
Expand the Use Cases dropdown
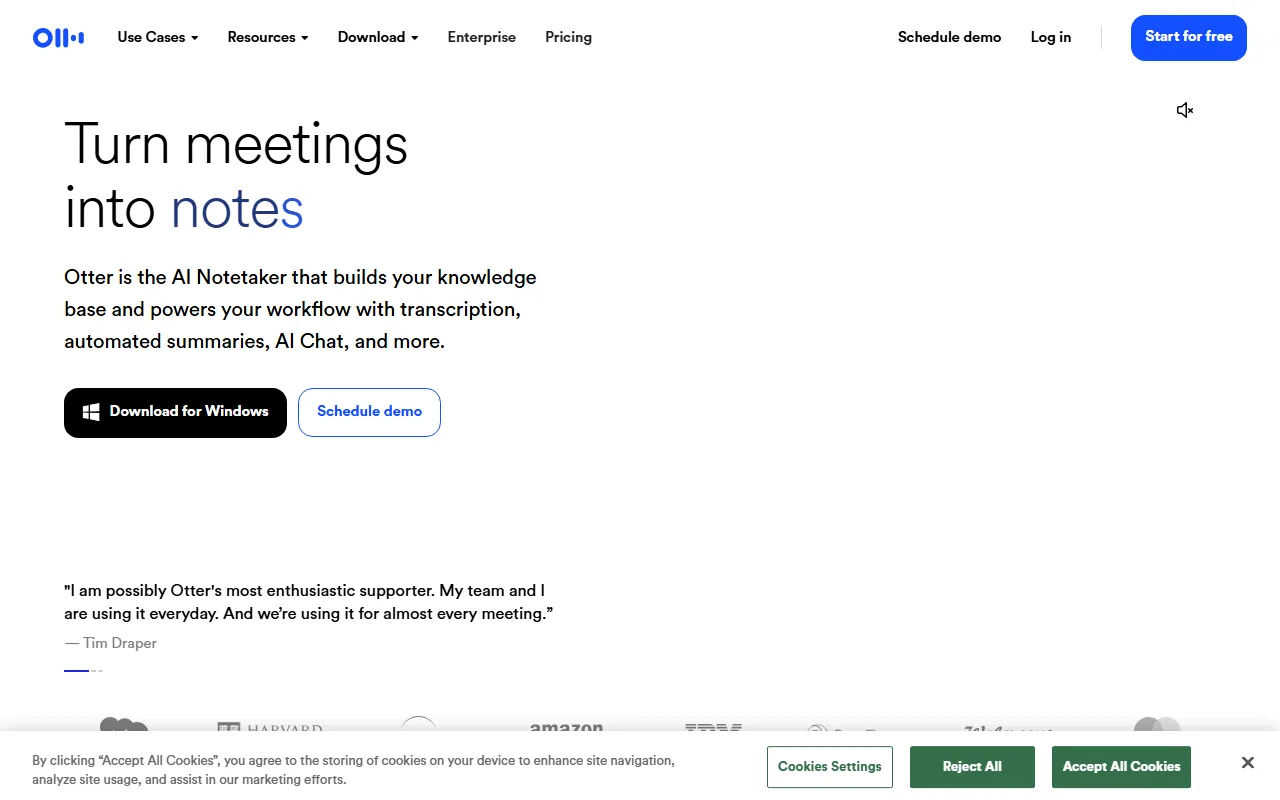pyautogui.click(x=158, y=38)
